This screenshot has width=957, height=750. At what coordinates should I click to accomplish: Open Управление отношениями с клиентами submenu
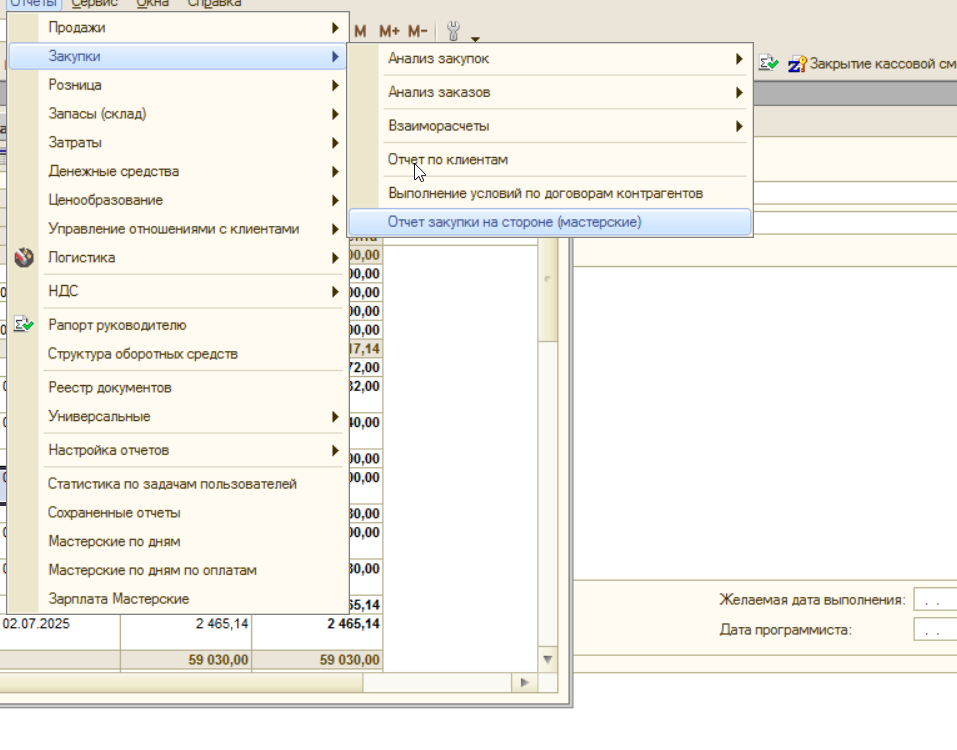click(177, 228)
